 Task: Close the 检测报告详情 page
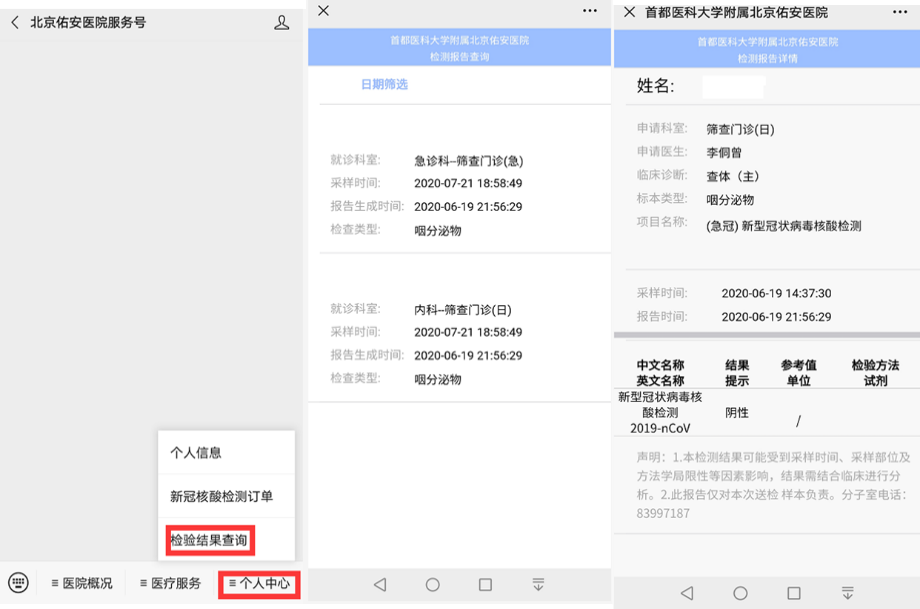[x=630, y=12]
